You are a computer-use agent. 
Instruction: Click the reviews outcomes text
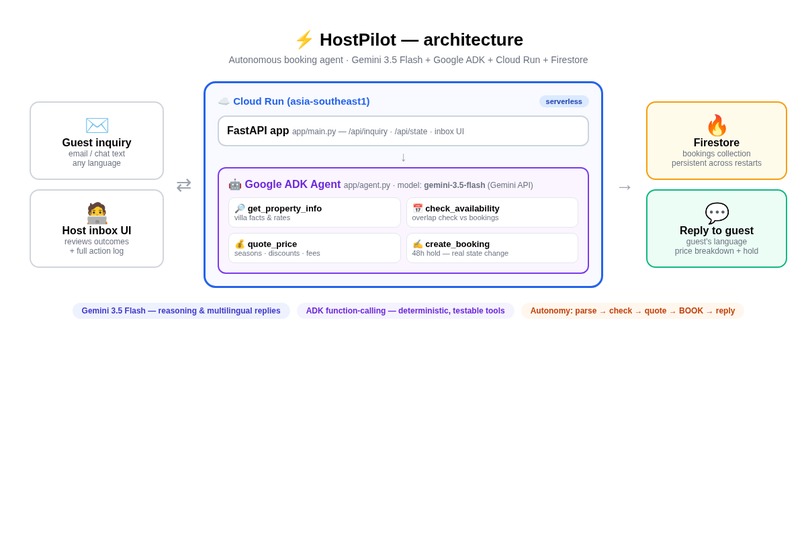pos(97,242)
